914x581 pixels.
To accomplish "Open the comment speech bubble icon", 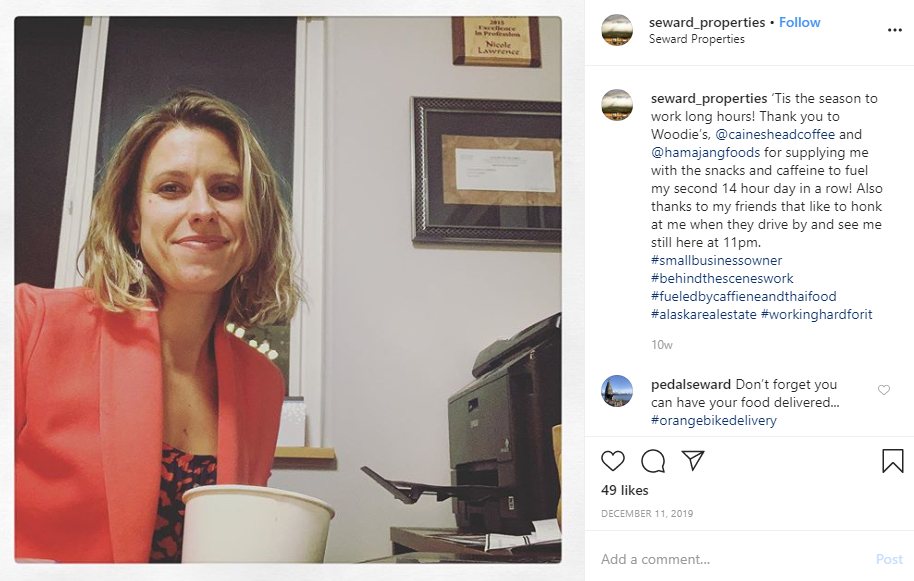I will tap(653, 461).
